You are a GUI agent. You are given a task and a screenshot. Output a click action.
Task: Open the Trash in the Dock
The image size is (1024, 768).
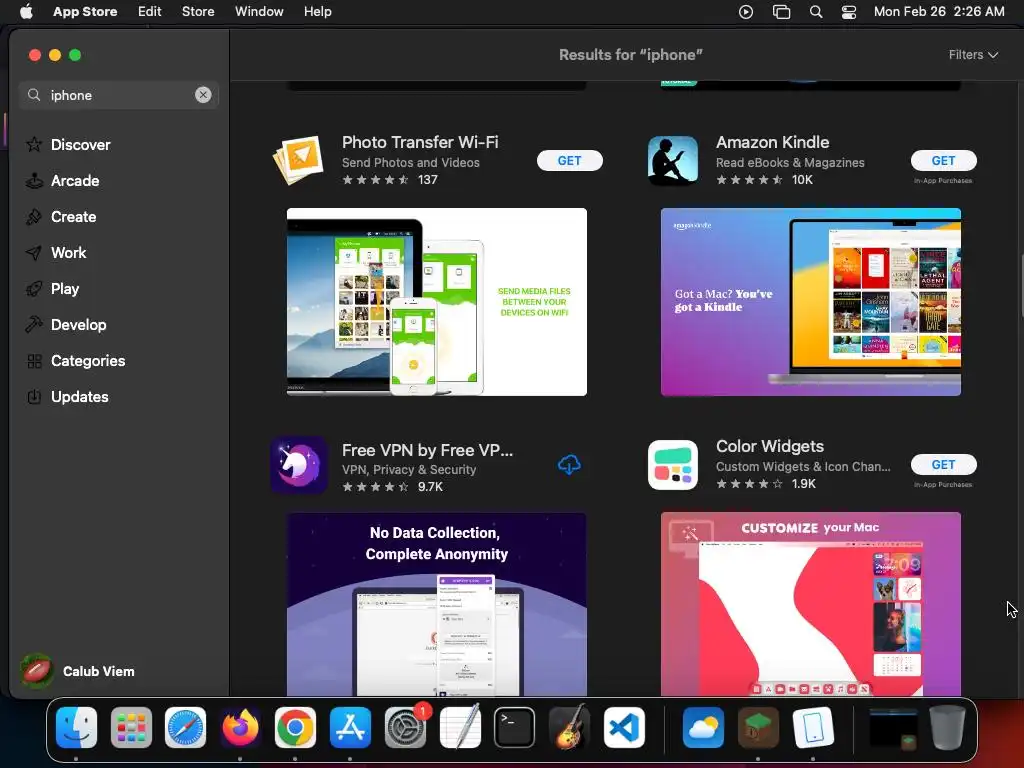pyautogui.click(x=948, y=727)
